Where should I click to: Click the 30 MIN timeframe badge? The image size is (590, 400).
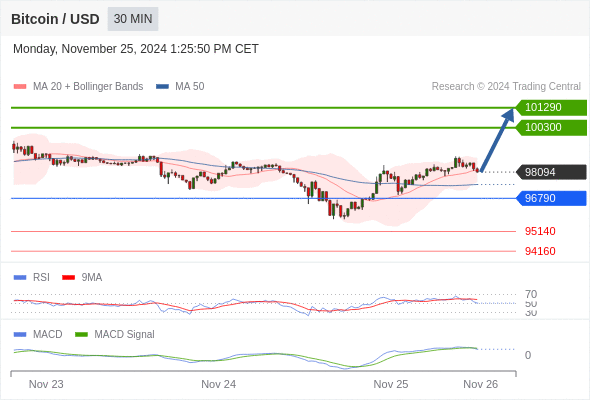pyautogui.click(x=133, y=19)
